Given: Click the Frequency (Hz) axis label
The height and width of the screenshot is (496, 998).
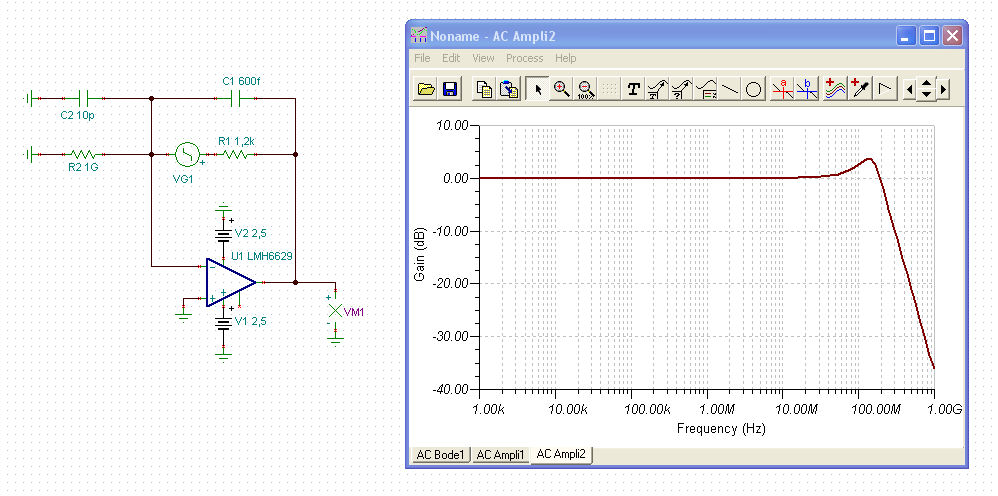Looking at the screenshot, I should point(721,428).
